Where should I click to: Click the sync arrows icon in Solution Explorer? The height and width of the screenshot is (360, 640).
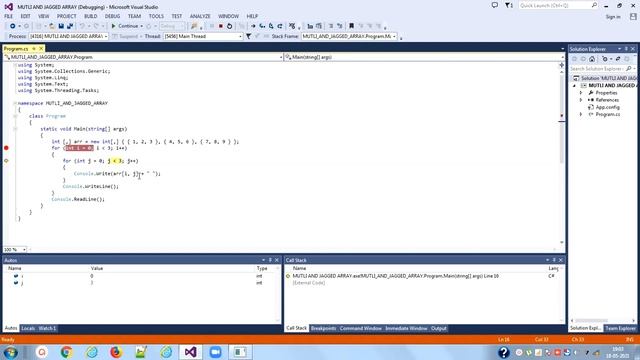pyautogui.click(x=618, y=59)
